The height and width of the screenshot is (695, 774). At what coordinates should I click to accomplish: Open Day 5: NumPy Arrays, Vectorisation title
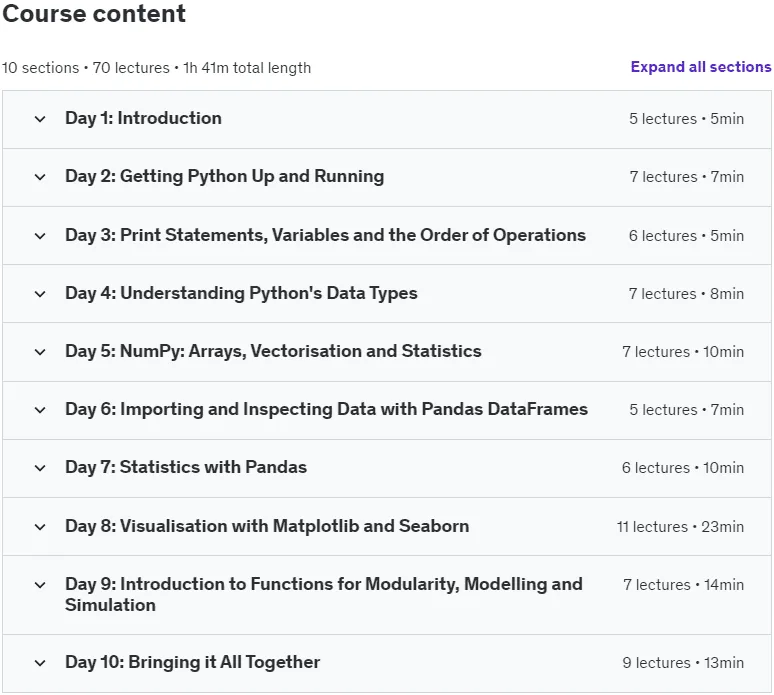(273, 351)
